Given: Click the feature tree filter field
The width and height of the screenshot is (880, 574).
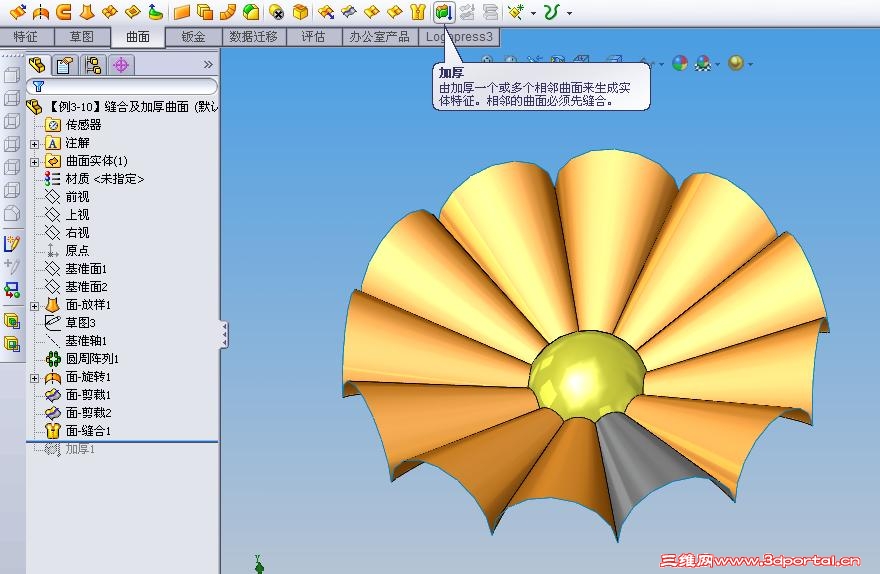Looking at the screenshot, I should pyautogui.click(x=122, y=86).
